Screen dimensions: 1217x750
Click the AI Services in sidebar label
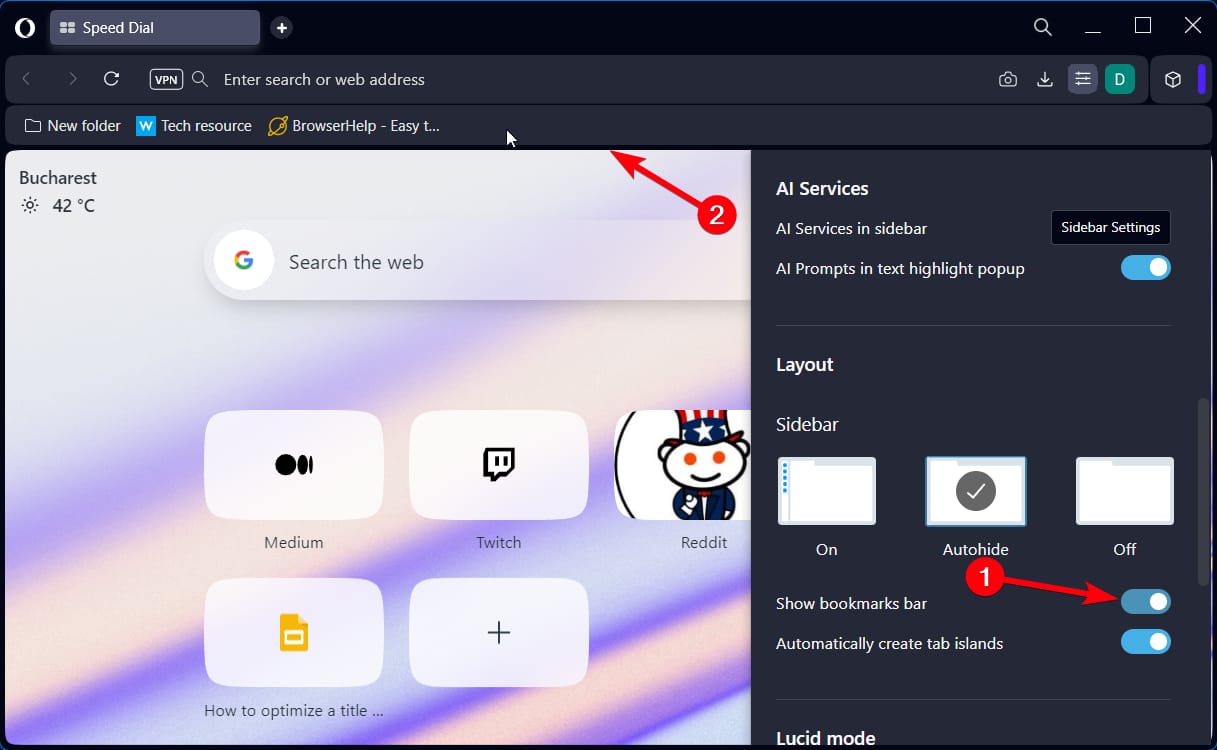851,228
